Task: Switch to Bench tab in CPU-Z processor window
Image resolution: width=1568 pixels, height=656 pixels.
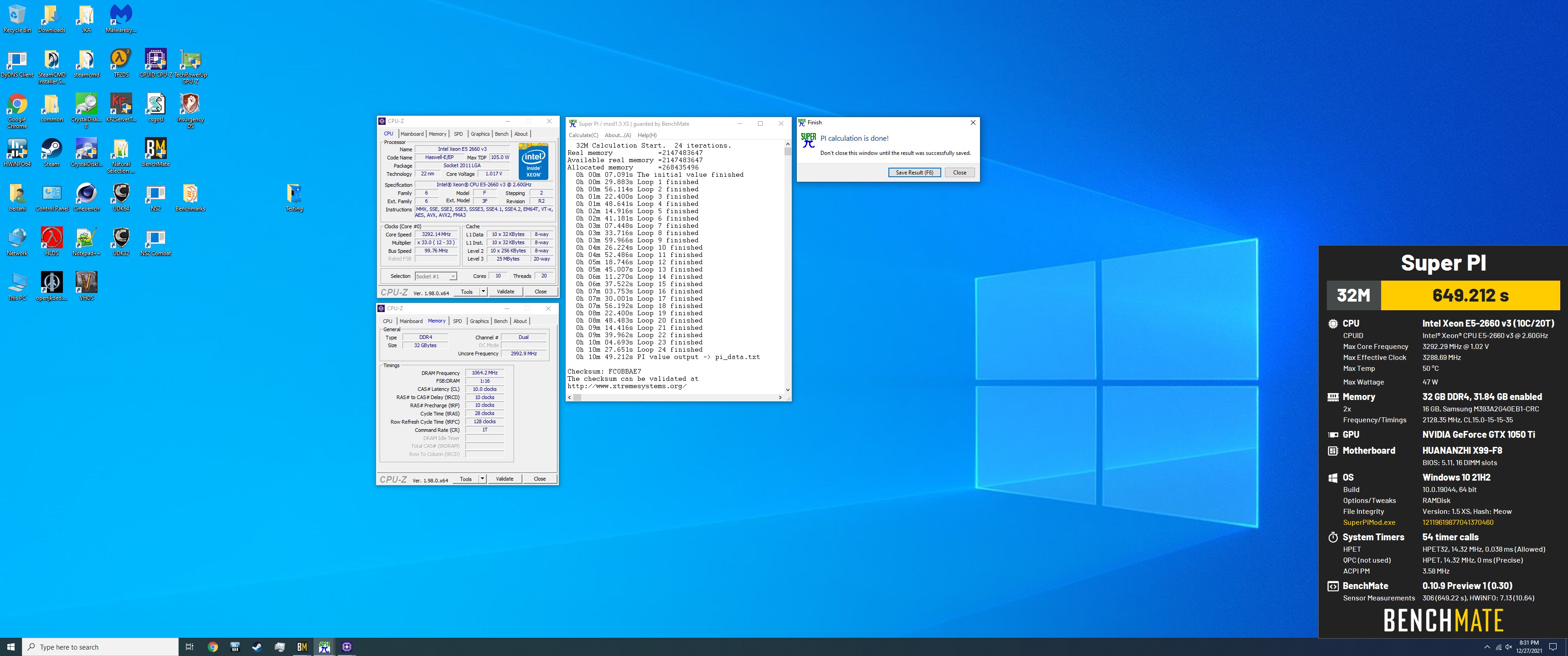Action: [x=501, y=134]
